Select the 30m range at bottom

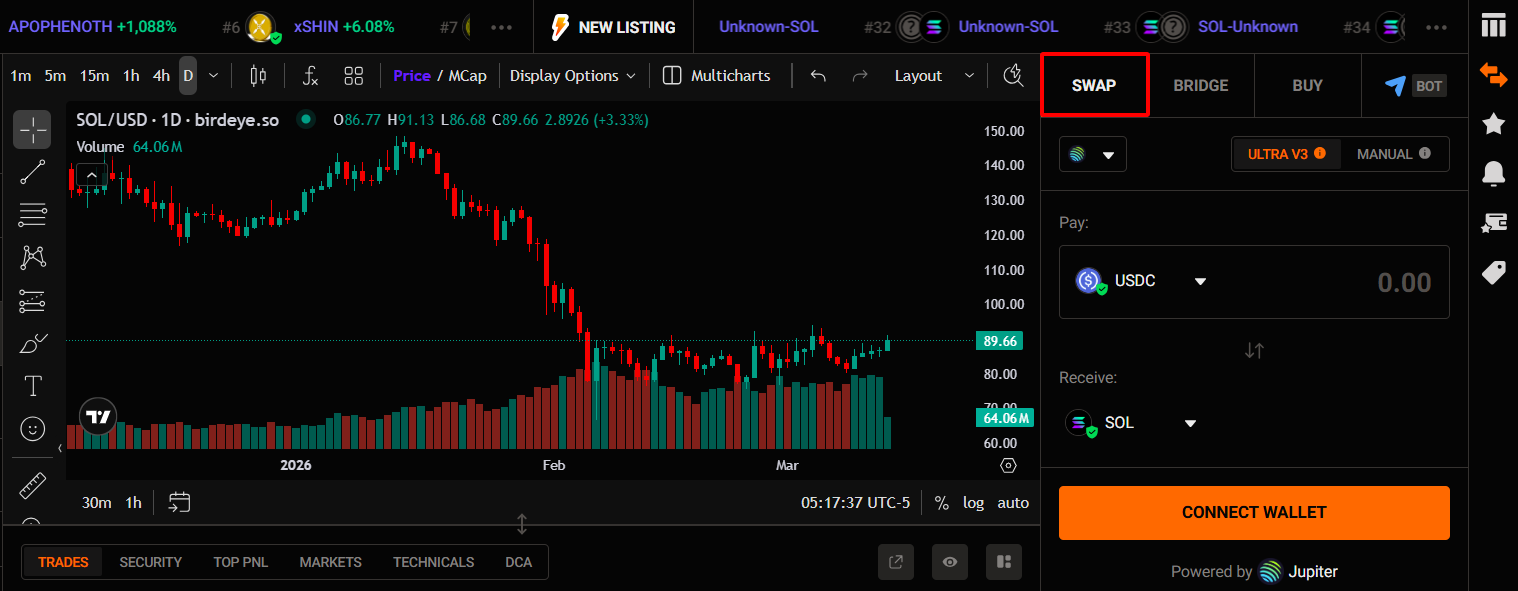97,503
